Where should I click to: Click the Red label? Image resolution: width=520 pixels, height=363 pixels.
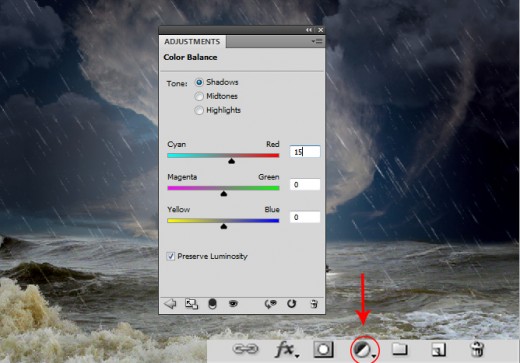coord(272,144)
